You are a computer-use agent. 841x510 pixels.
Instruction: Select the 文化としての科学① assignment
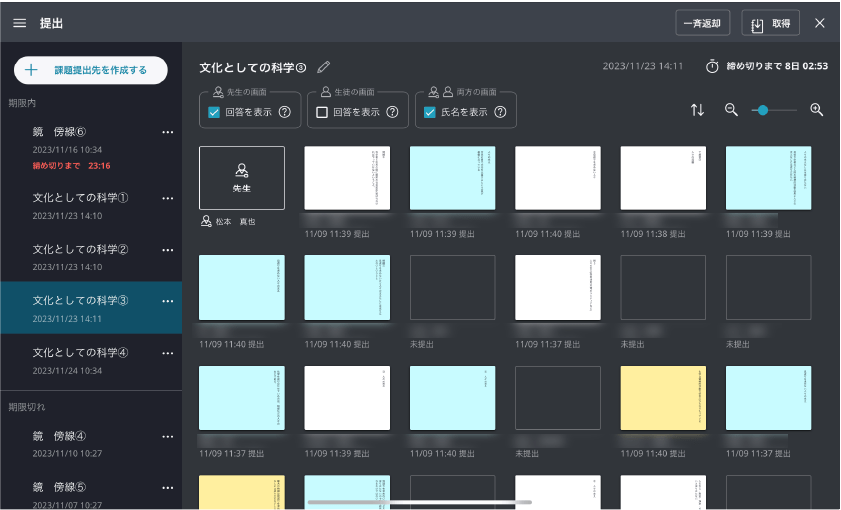pos(91,206)
